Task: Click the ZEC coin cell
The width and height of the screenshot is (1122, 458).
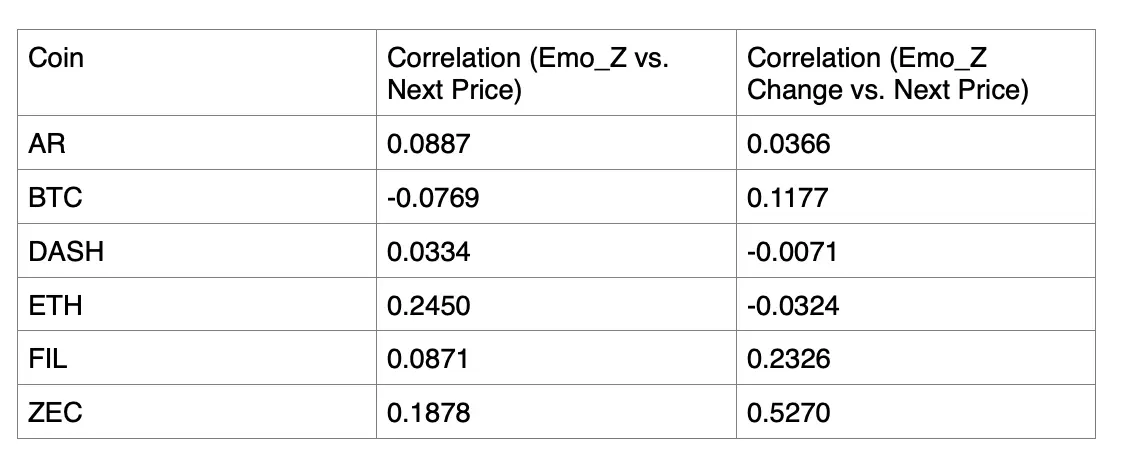Action: 55,411
